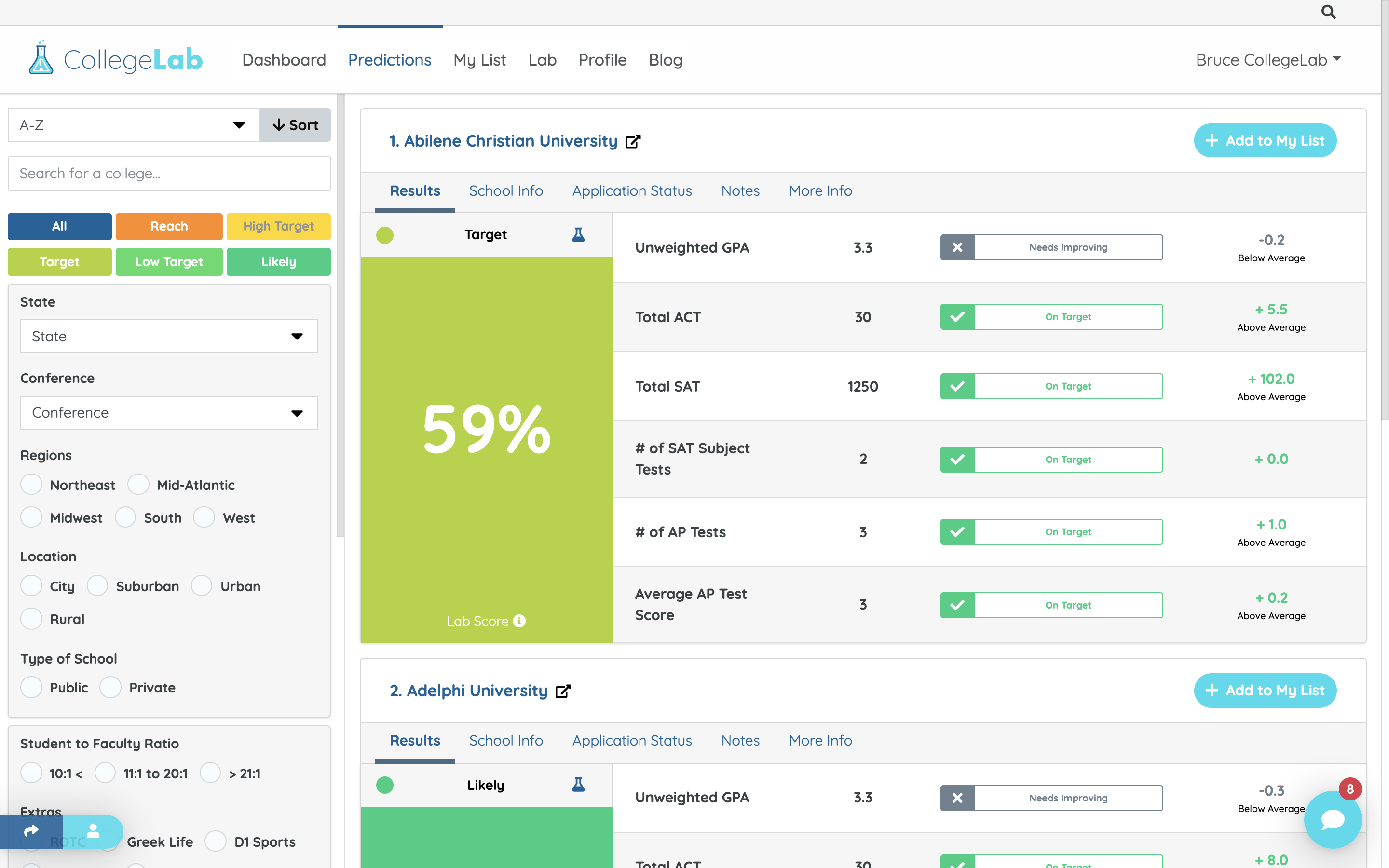This screenshot has height=868, width=1389.
Task: Go to Dashboard menu item
Action: 284,60
